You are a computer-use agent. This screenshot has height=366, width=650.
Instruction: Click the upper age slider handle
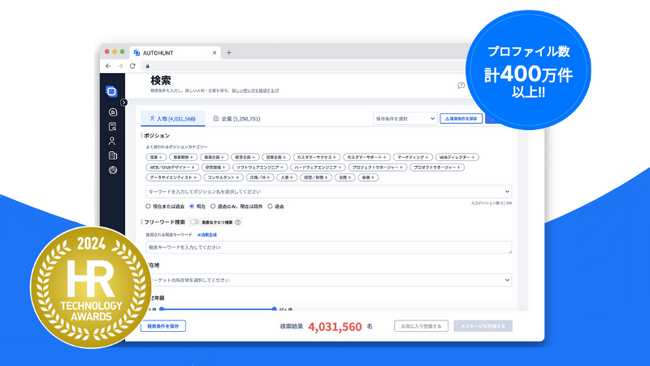[x=274, y=309]
